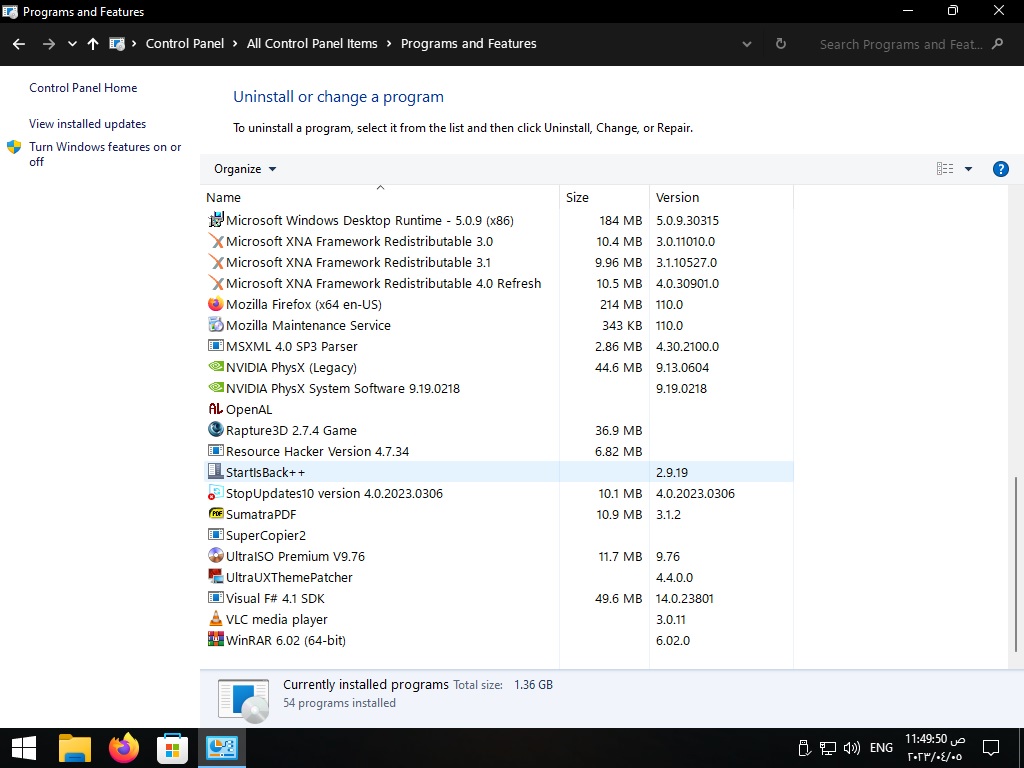Click the 'SumatraPDF' name text
Image resolution: width=1024 pixels, height=768 pixels.
point(261,514)
